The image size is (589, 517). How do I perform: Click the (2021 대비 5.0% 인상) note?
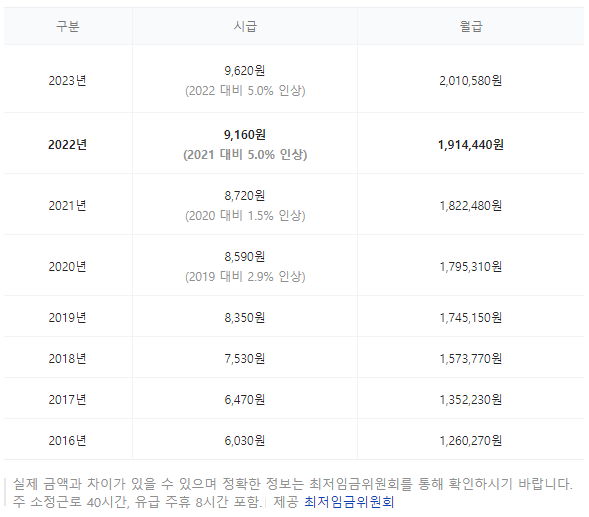tap(245, 155)
